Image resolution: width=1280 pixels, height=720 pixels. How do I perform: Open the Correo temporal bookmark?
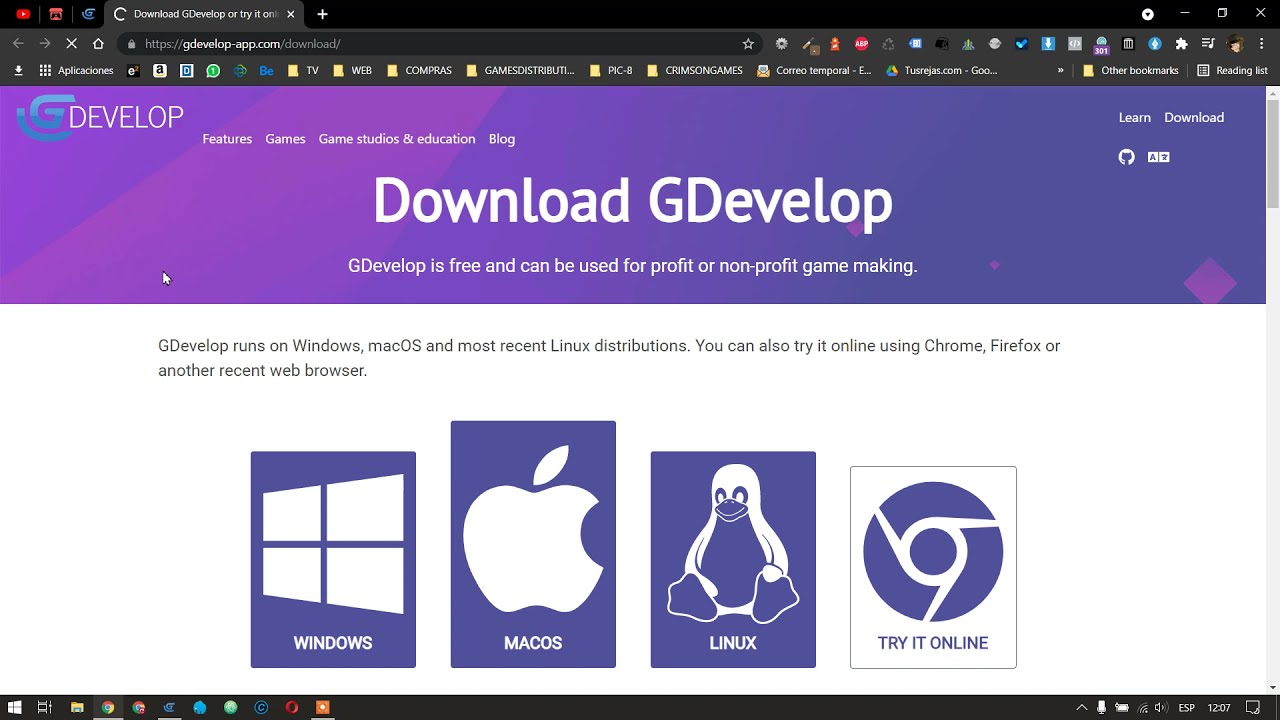tap(814, 71)
